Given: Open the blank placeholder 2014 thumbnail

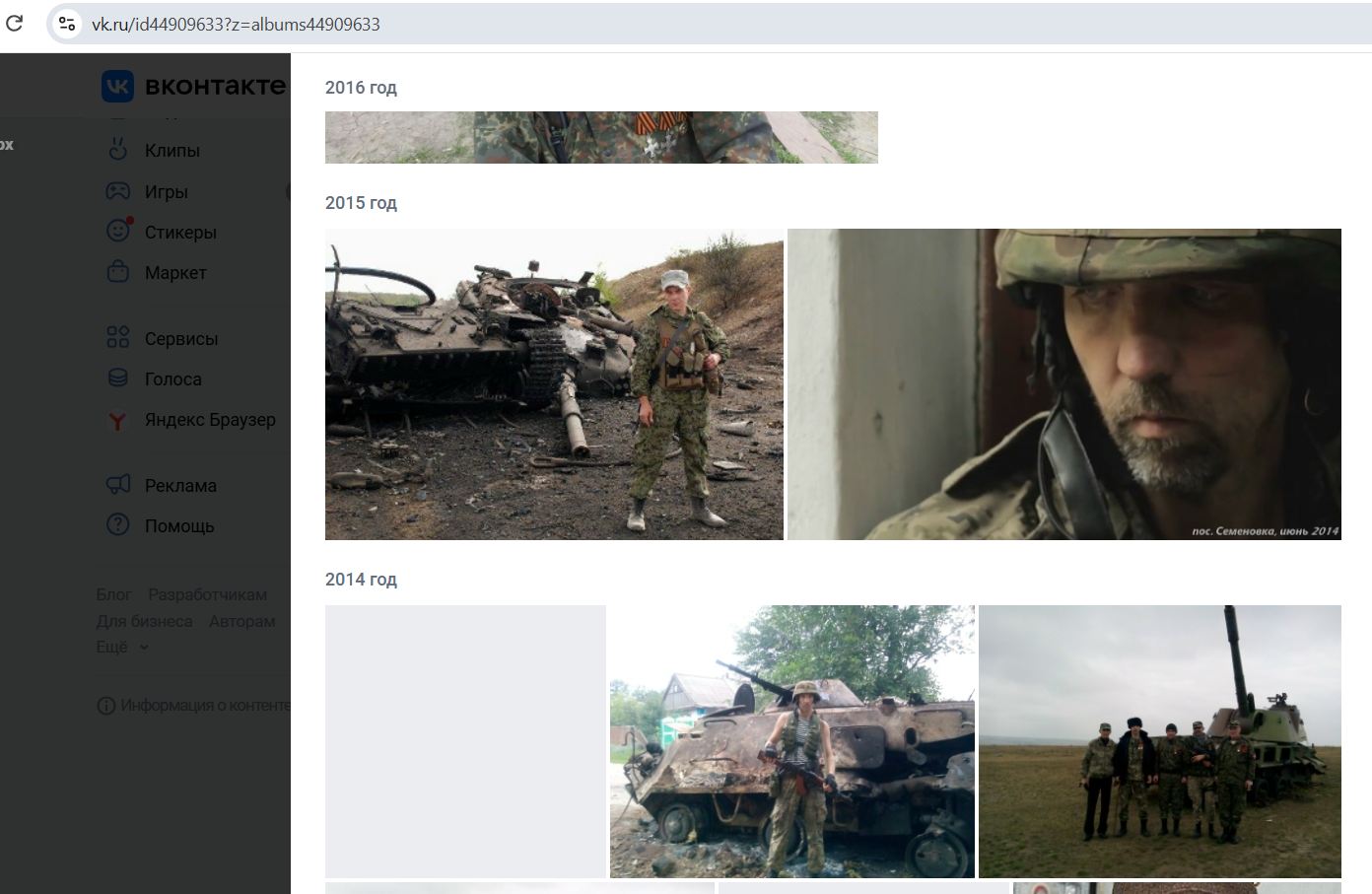Looking at the screenshot, I should coord(465,741).
